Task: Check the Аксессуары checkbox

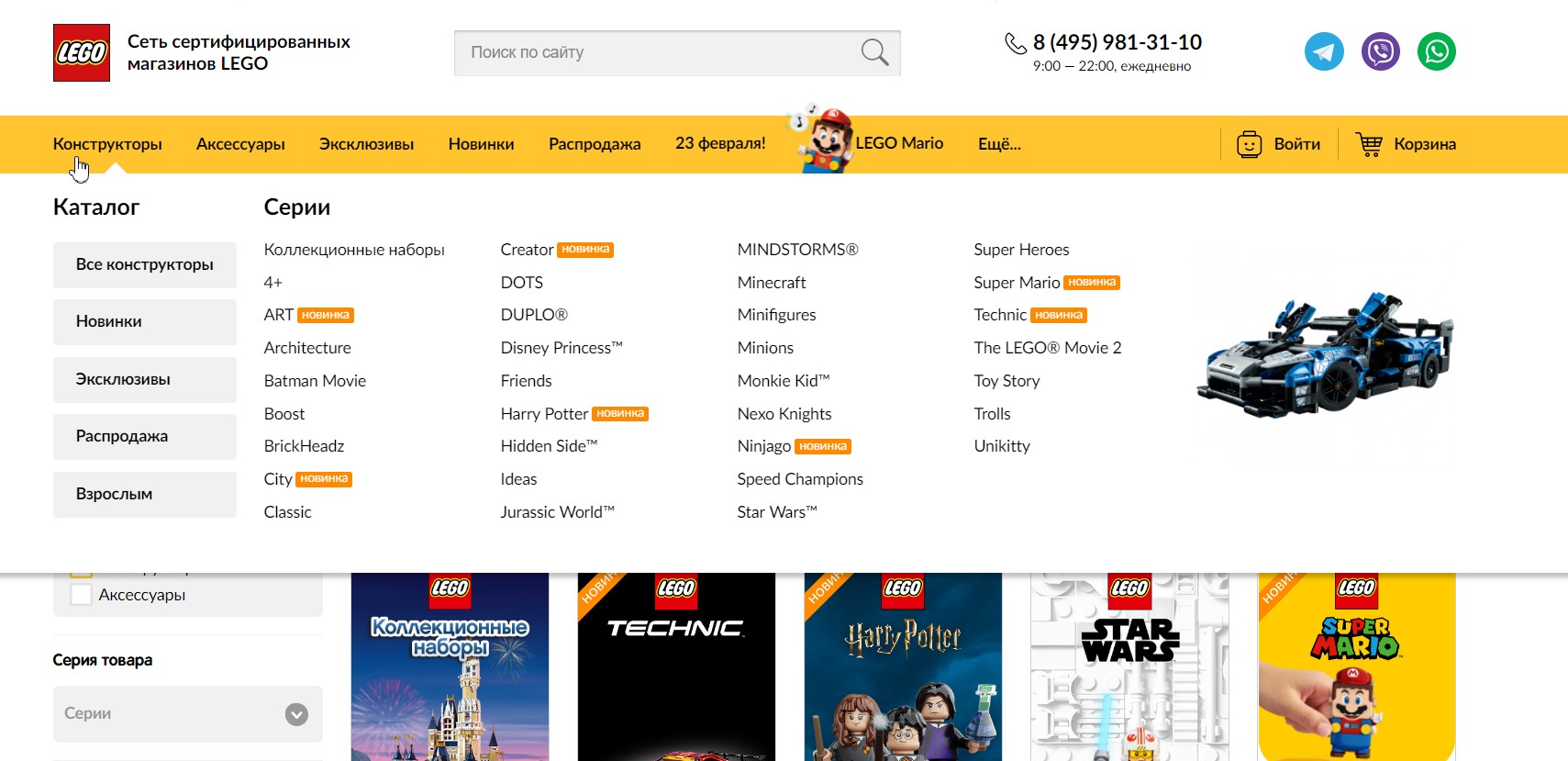Action: pyautogui.click(x=82, y=595)
